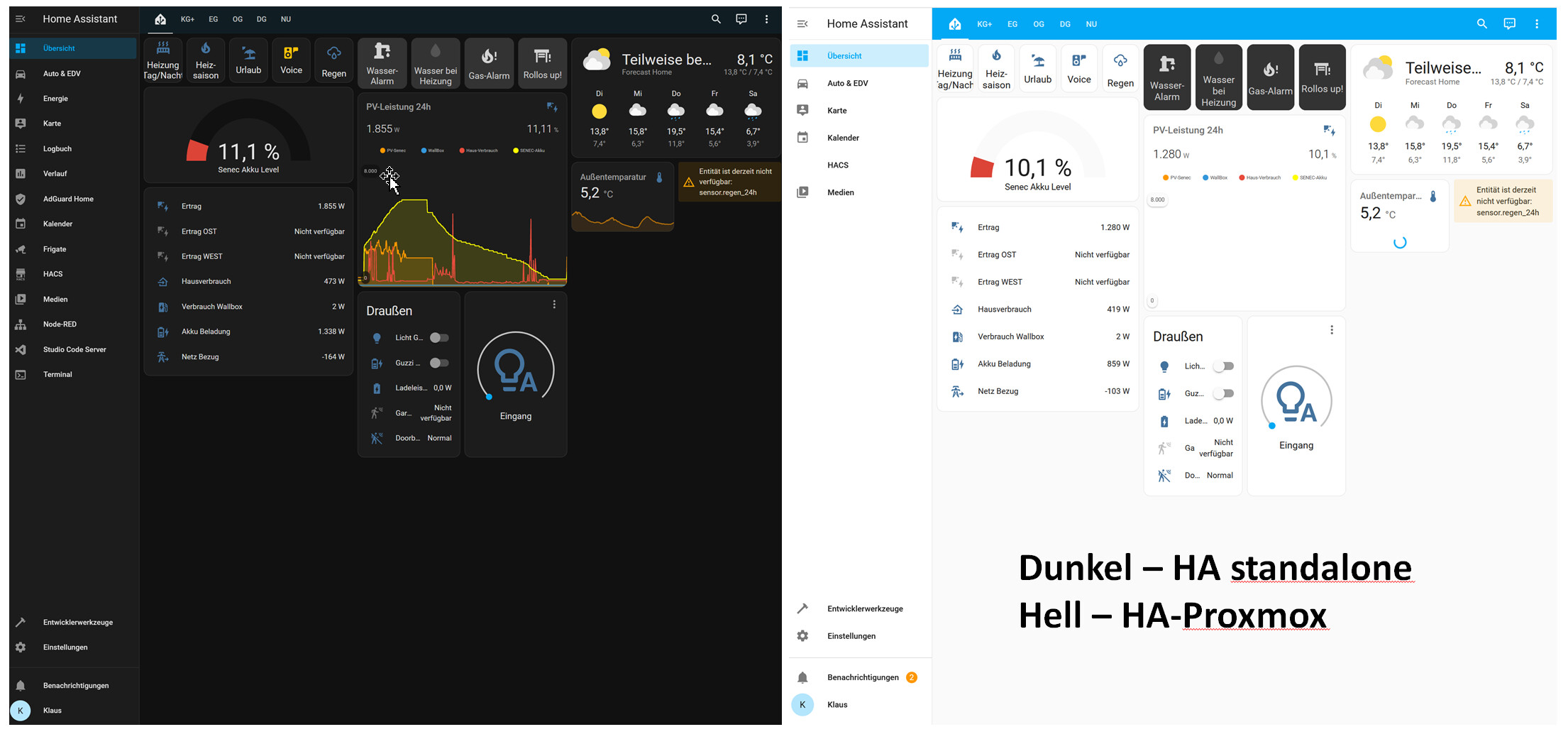The width and height of the screenshot is (1568, 744).
Task: Open Energie in dark sidebar
Action: [74, 99]
